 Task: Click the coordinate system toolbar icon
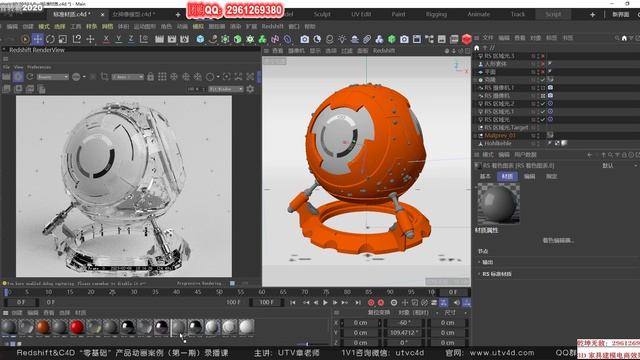pos(144,39)
